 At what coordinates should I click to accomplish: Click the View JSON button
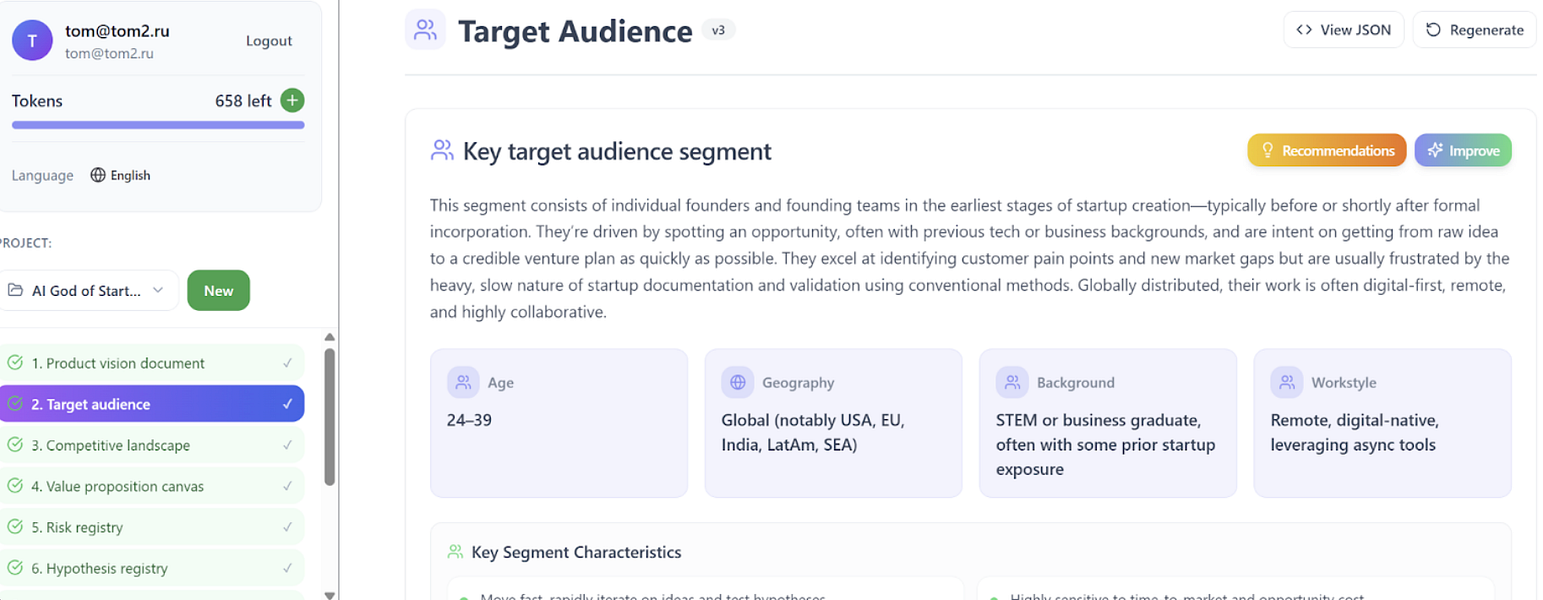point(1343,30)
